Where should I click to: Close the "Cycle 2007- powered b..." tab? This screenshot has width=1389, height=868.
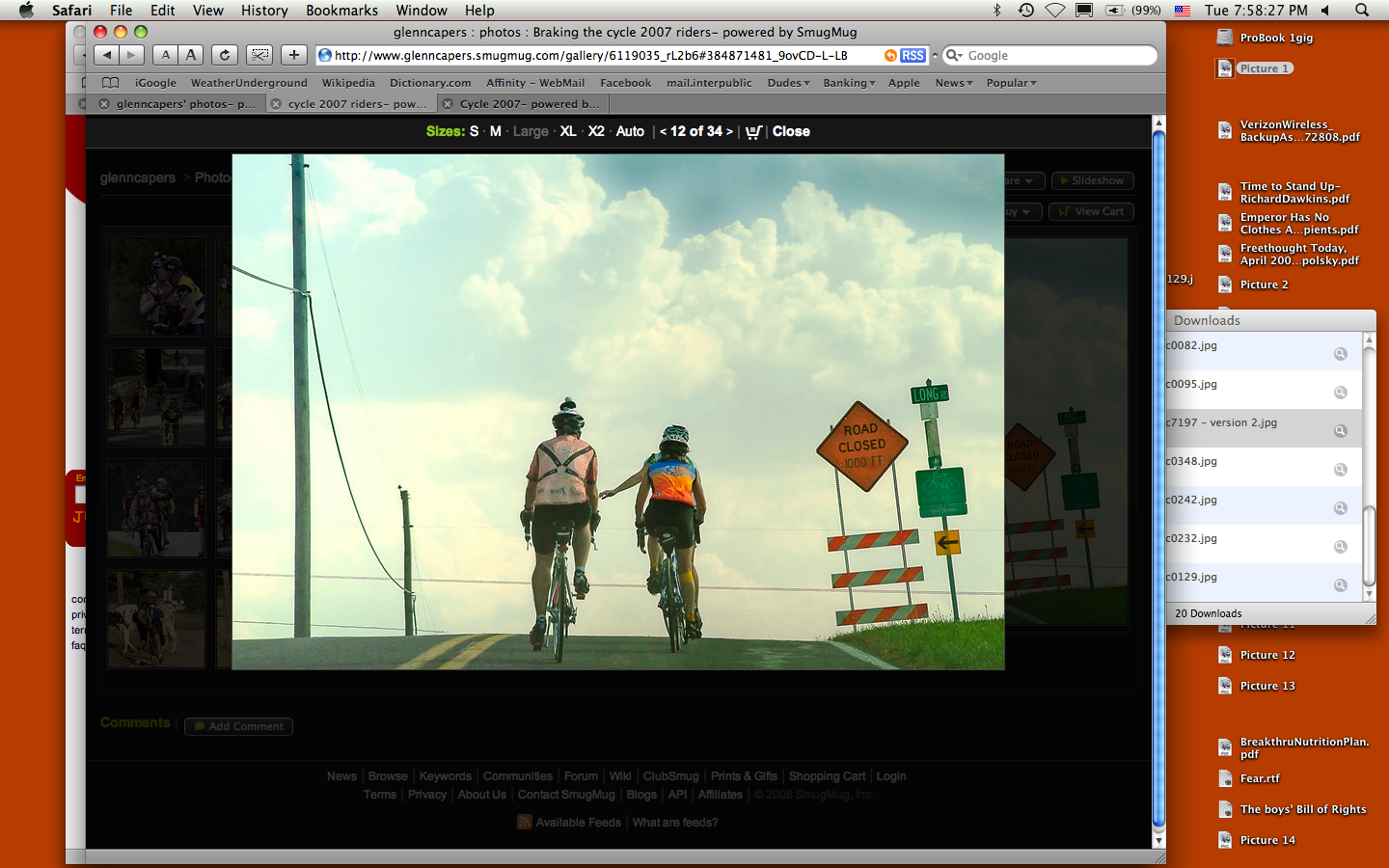pos(448,104)
